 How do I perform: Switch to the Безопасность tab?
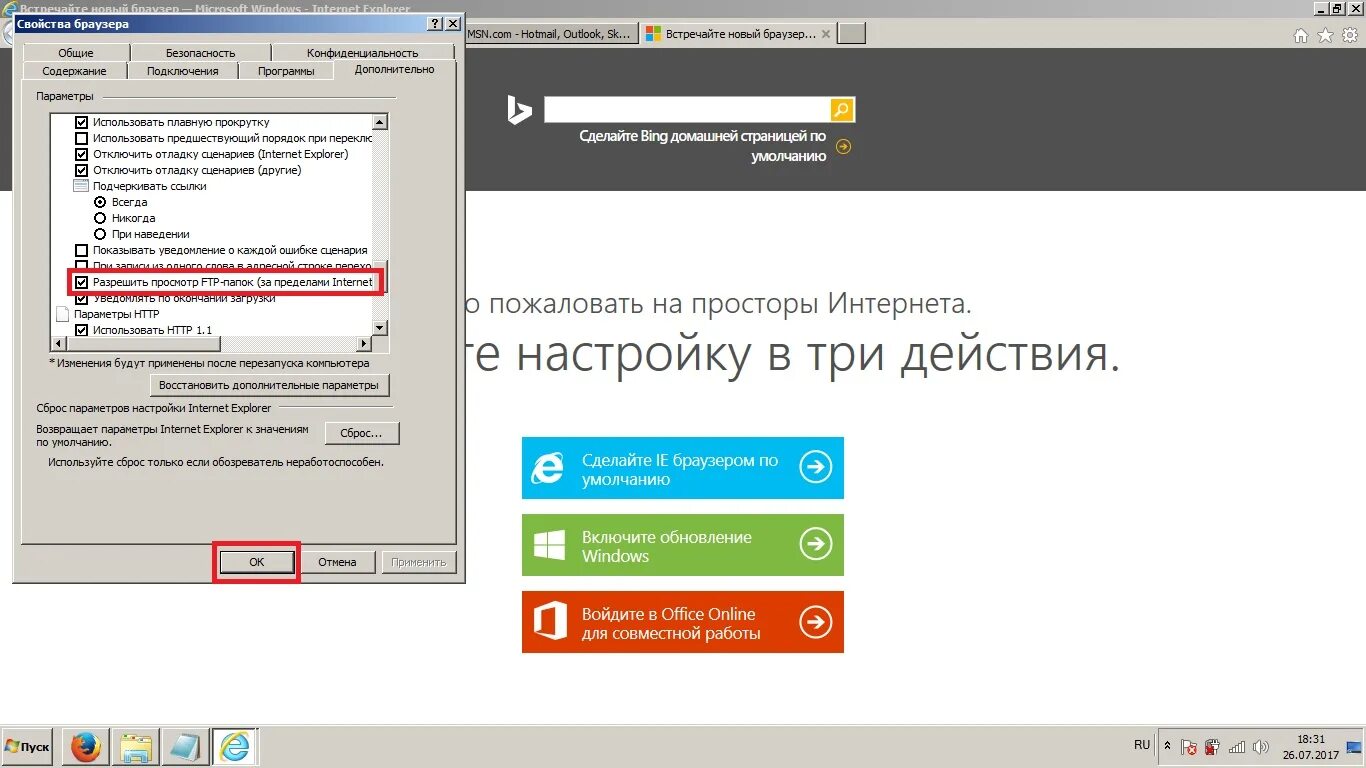point(200,53)
